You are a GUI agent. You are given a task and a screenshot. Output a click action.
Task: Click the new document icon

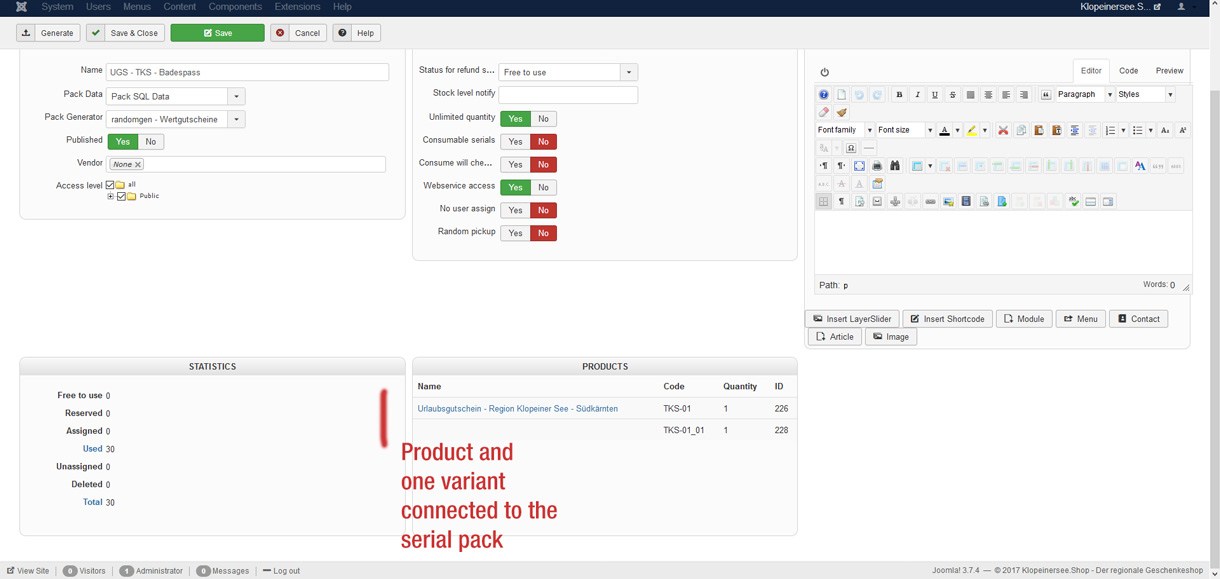point(841,95)
